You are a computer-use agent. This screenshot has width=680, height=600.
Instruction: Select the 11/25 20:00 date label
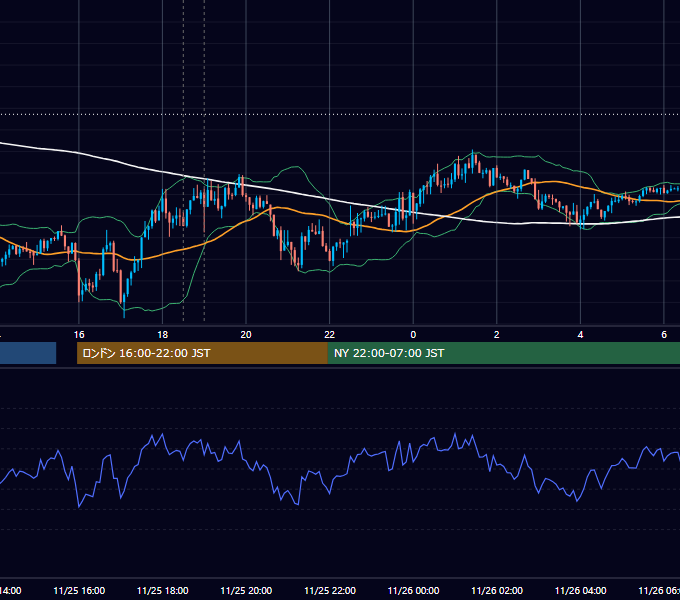[x=246, y=590]
